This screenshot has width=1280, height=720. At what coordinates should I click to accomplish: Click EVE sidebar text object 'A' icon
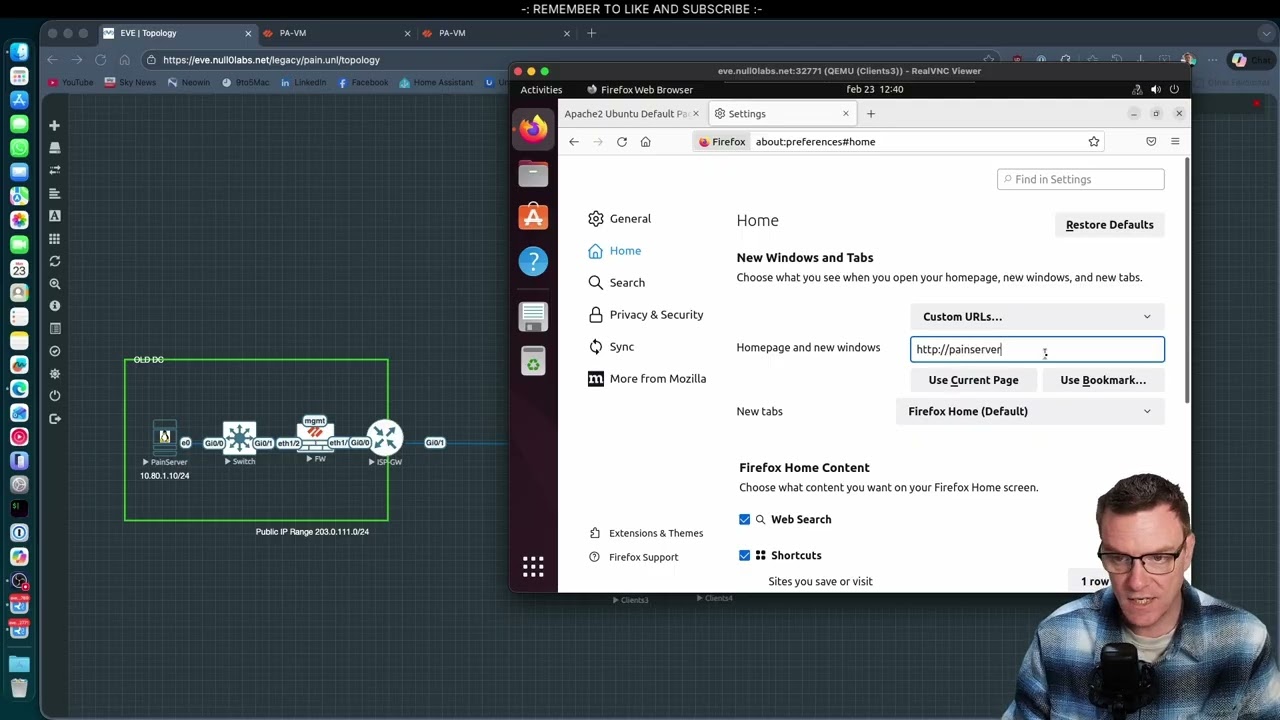tap(55, 216)
